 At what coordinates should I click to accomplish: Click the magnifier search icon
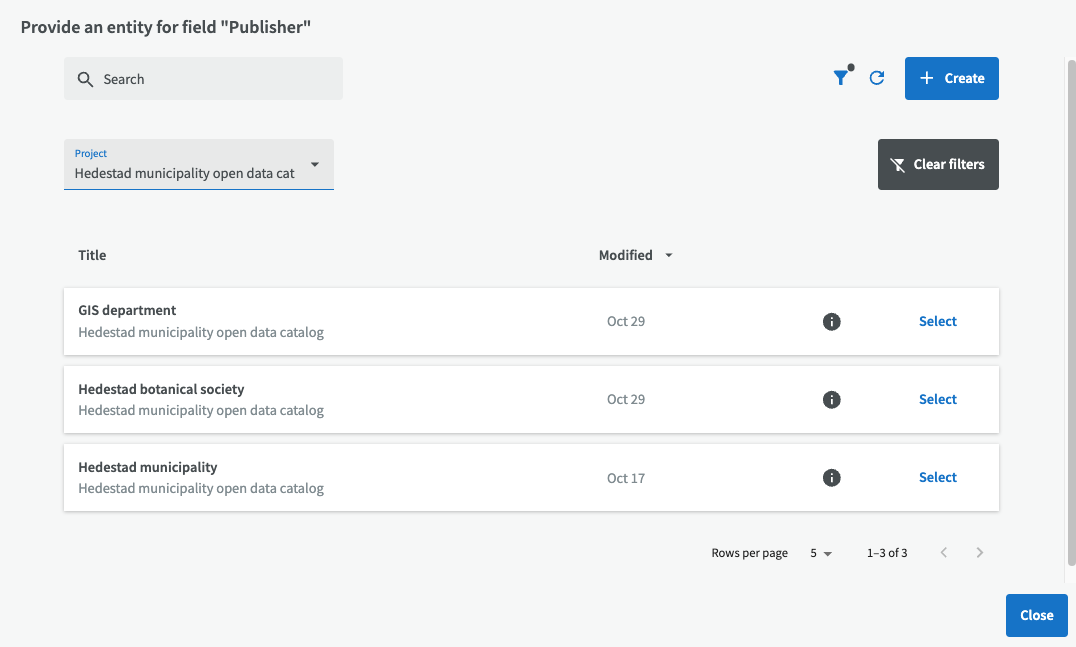pyautogui.click(x=85, y=79)
